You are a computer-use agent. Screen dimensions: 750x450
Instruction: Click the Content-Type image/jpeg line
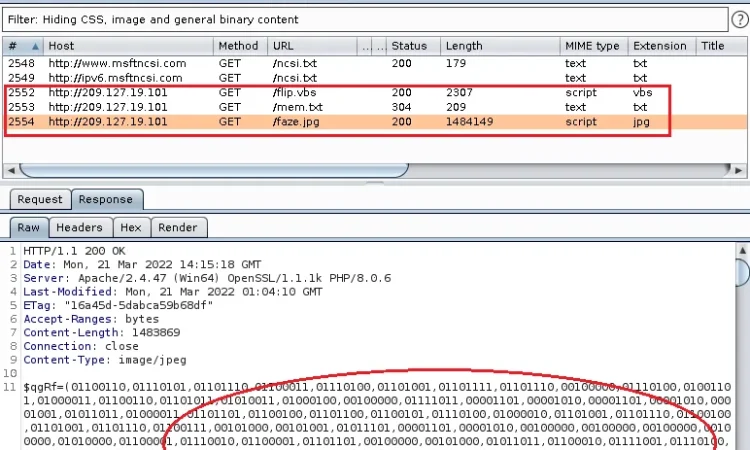(105, 360)
